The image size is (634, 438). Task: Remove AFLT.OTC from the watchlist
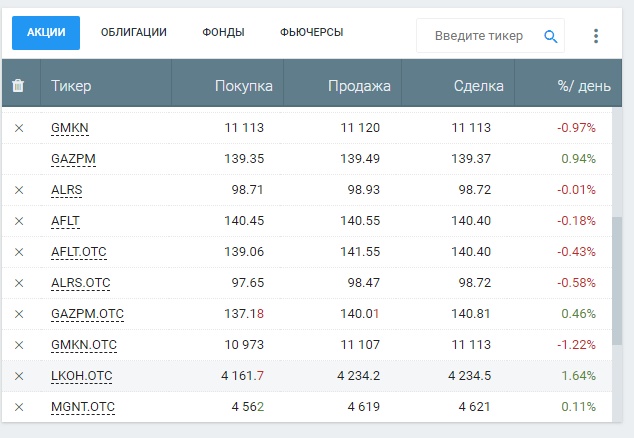coord(19,252)
